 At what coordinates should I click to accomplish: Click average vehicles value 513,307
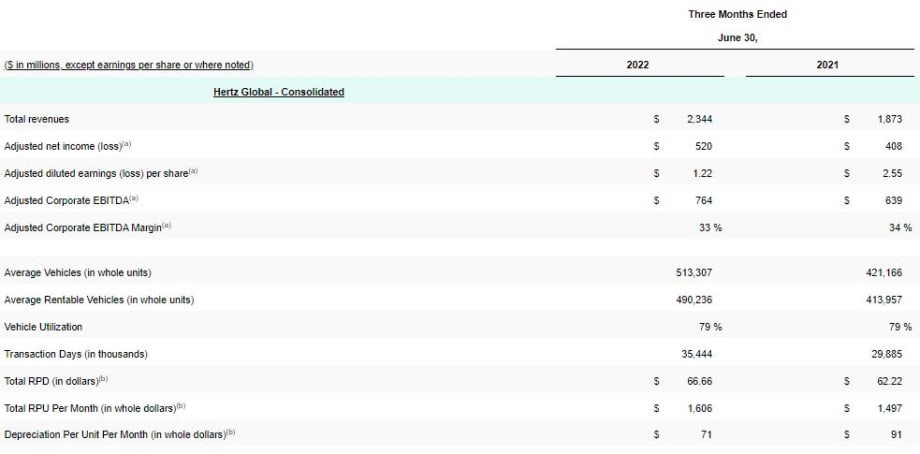point(695,273)
